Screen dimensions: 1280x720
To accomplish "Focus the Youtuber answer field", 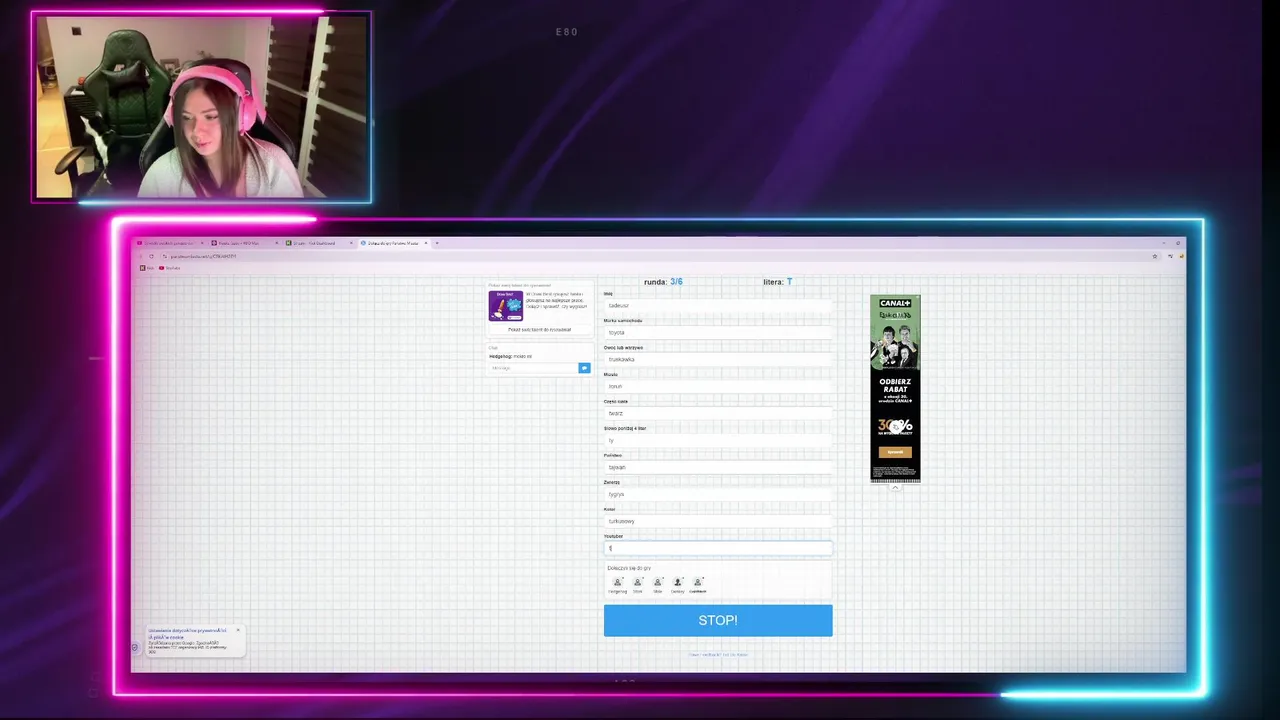I will tap(718, 548).
